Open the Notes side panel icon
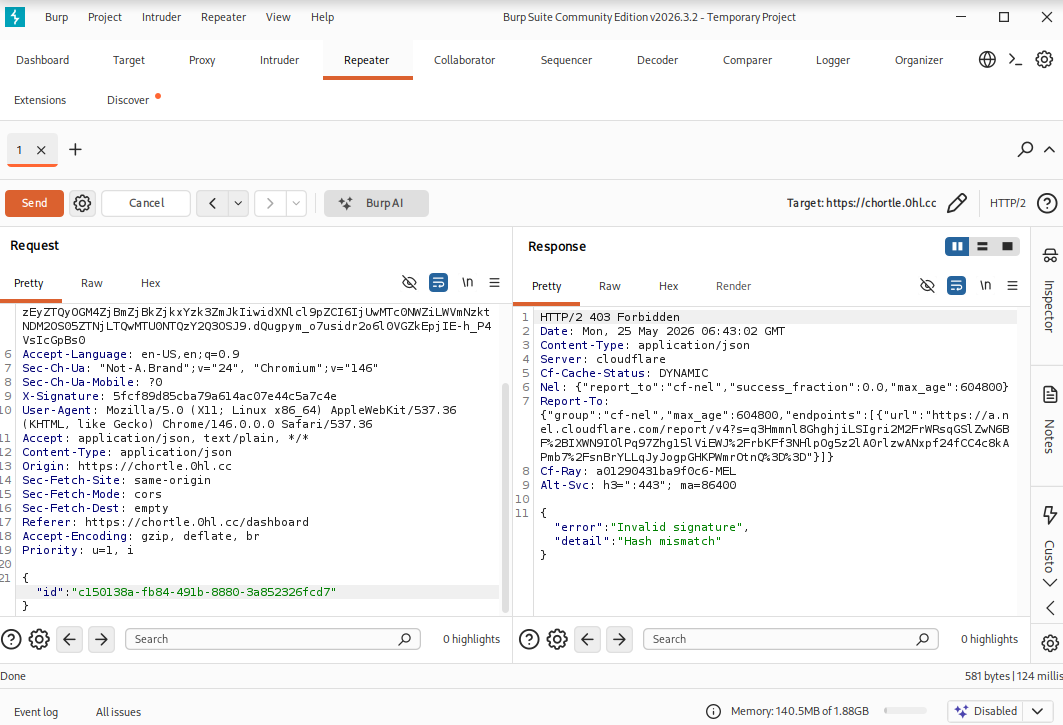The height and width of the screenshot is (725, 1063). pyautogui.click(x=1049, y=394)
